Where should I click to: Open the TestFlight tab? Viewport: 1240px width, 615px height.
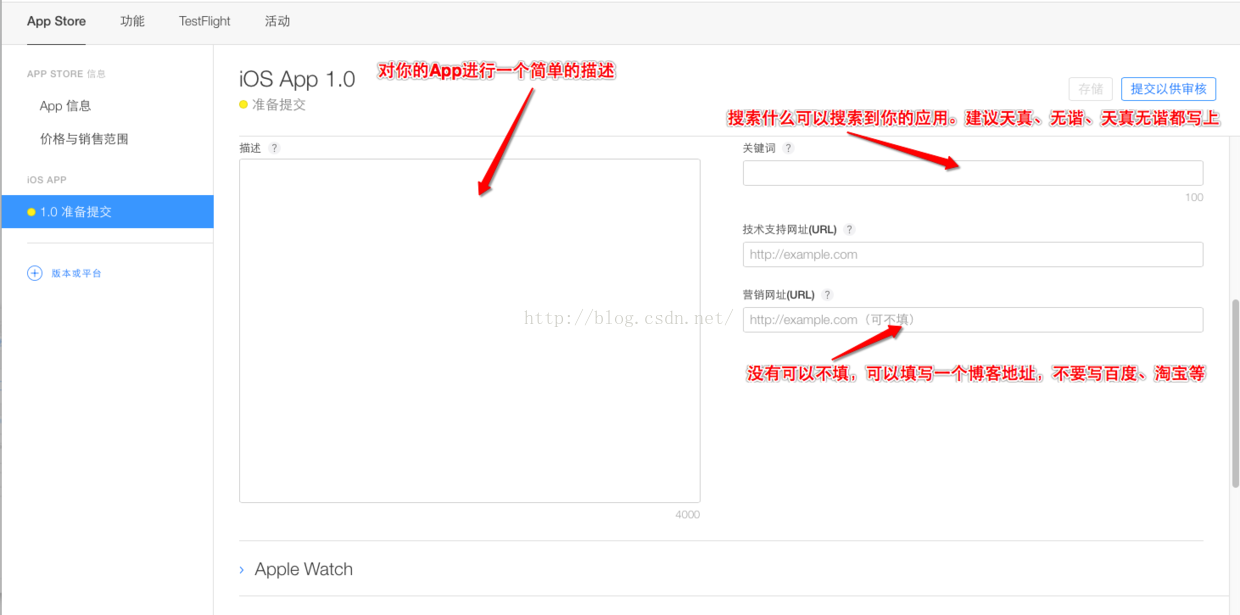205,21
